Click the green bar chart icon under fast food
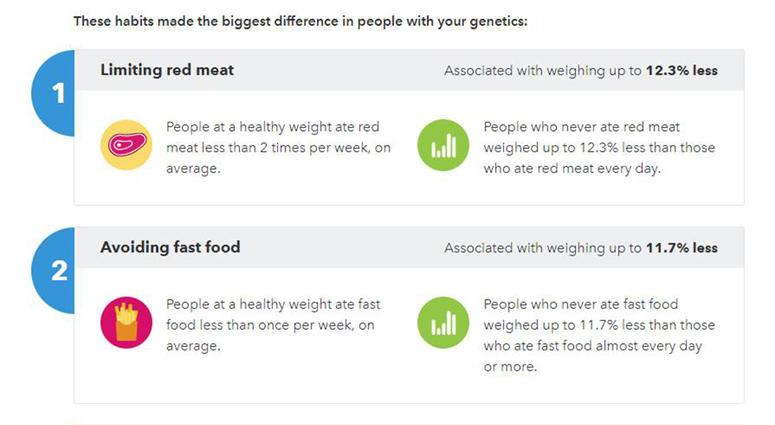 [443, 322]
